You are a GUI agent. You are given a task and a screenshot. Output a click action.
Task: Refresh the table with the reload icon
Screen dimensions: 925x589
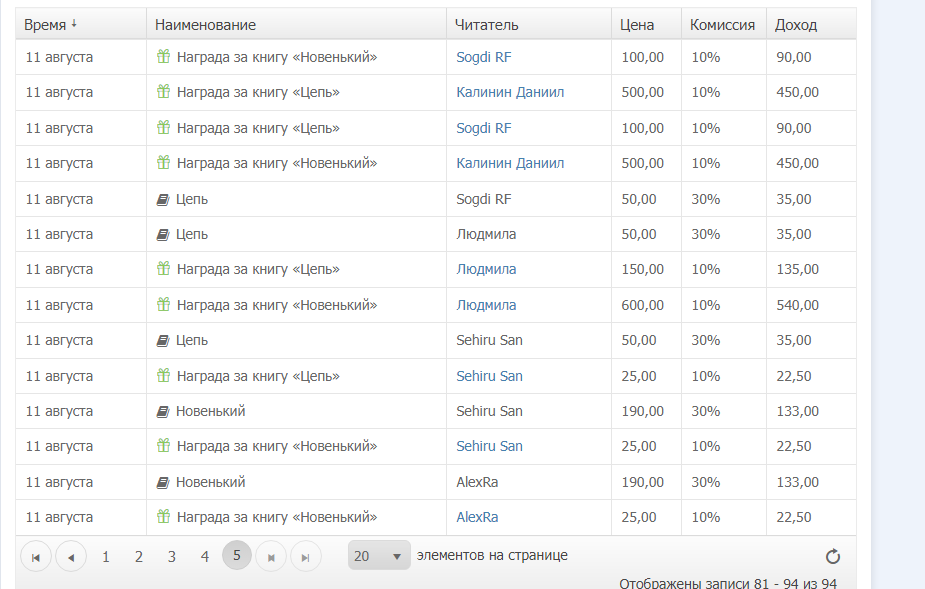pos(832,557)
